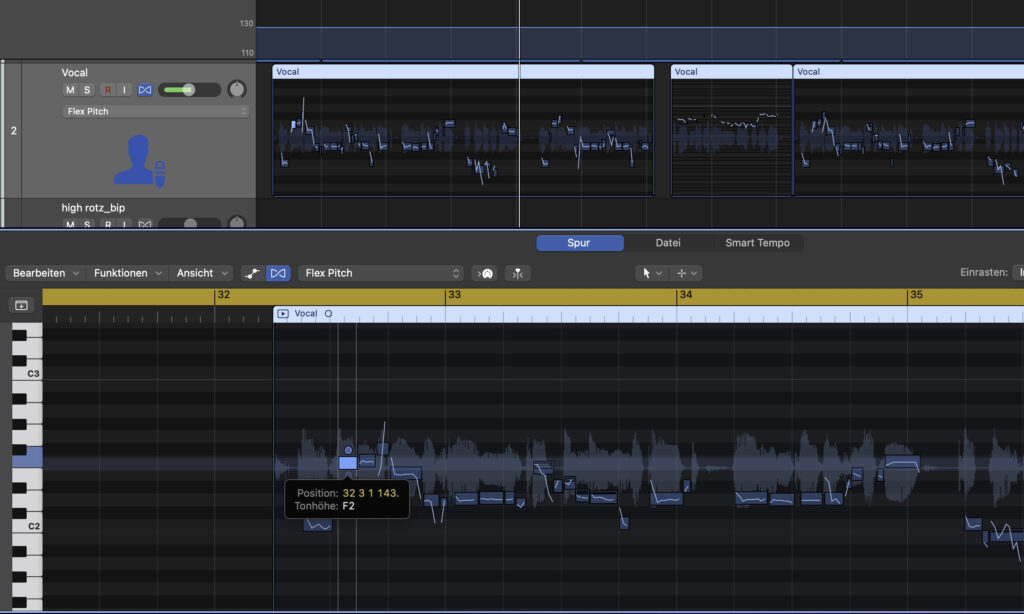Toggle the loop circle beside editor Vocal name
The height and width of the screenshot is (614, 1024).
(x=328, y=314)
